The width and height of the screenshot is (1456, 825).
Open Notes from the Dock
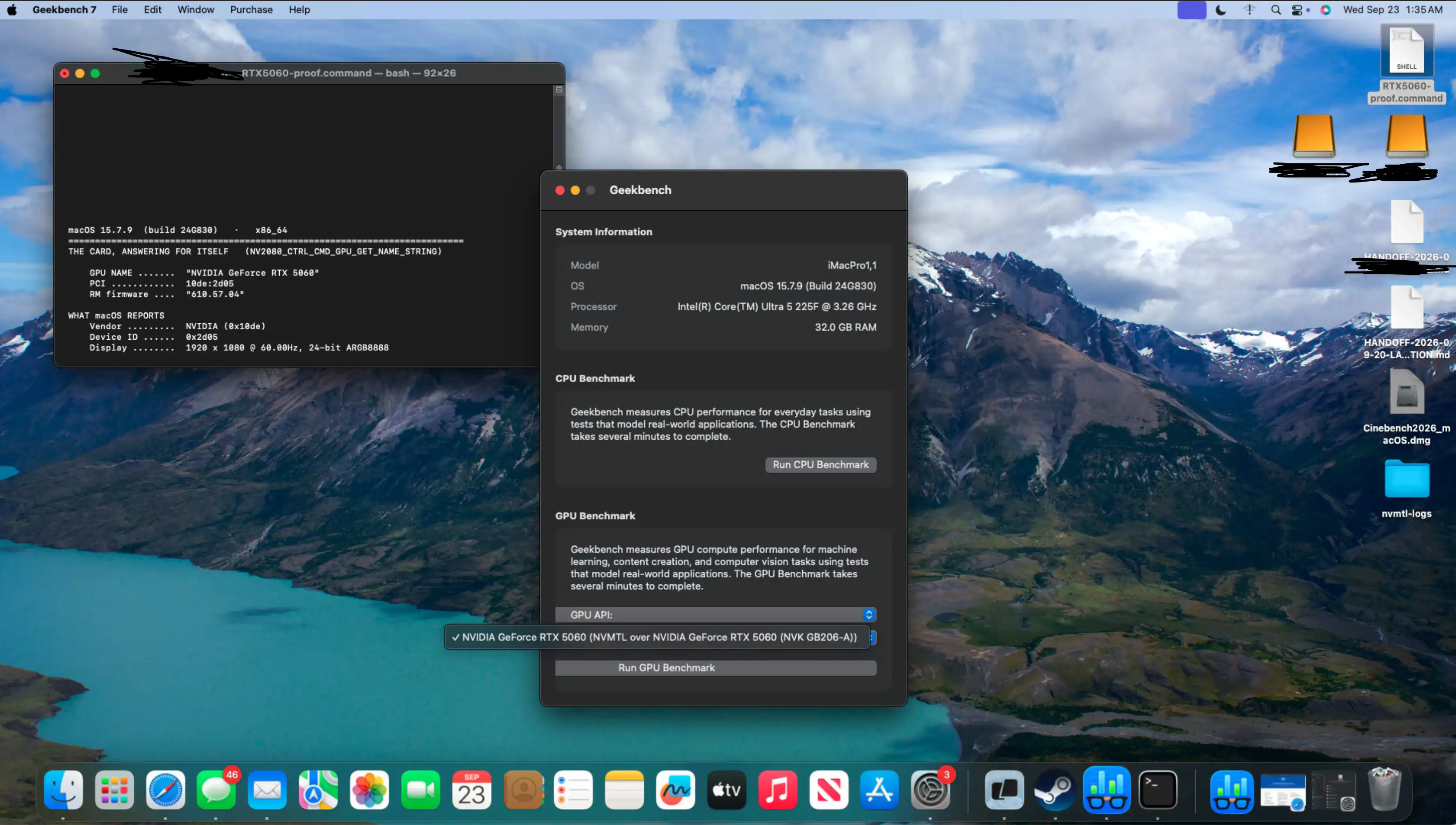[x=624, y=789]
